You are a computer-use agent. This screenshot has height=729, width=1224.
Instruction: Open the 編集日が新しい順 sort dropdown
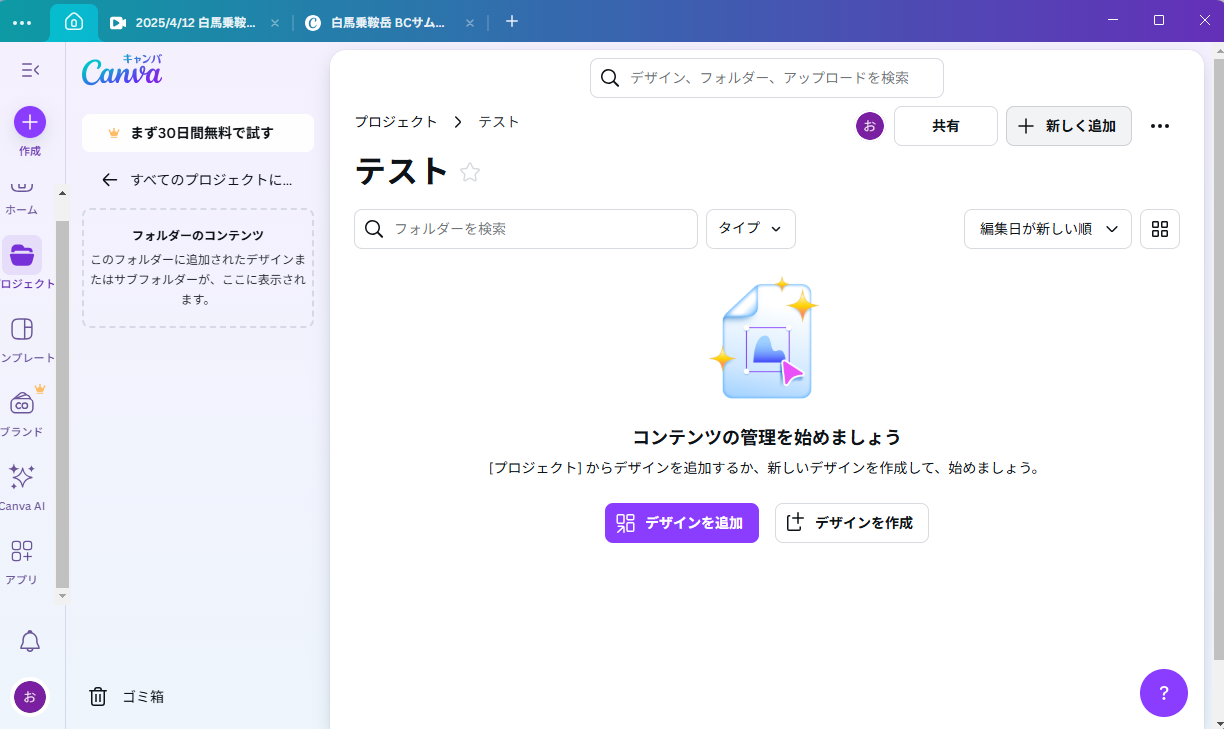(x=1047, y=229)
